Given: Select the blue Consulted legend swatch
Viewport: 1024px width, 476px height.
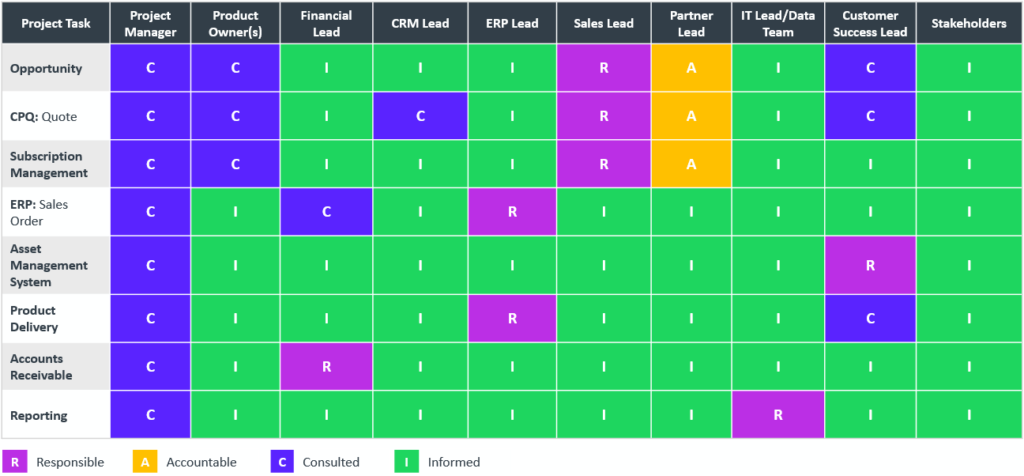Looking at the screenshot, I should [x=283, y=462].
